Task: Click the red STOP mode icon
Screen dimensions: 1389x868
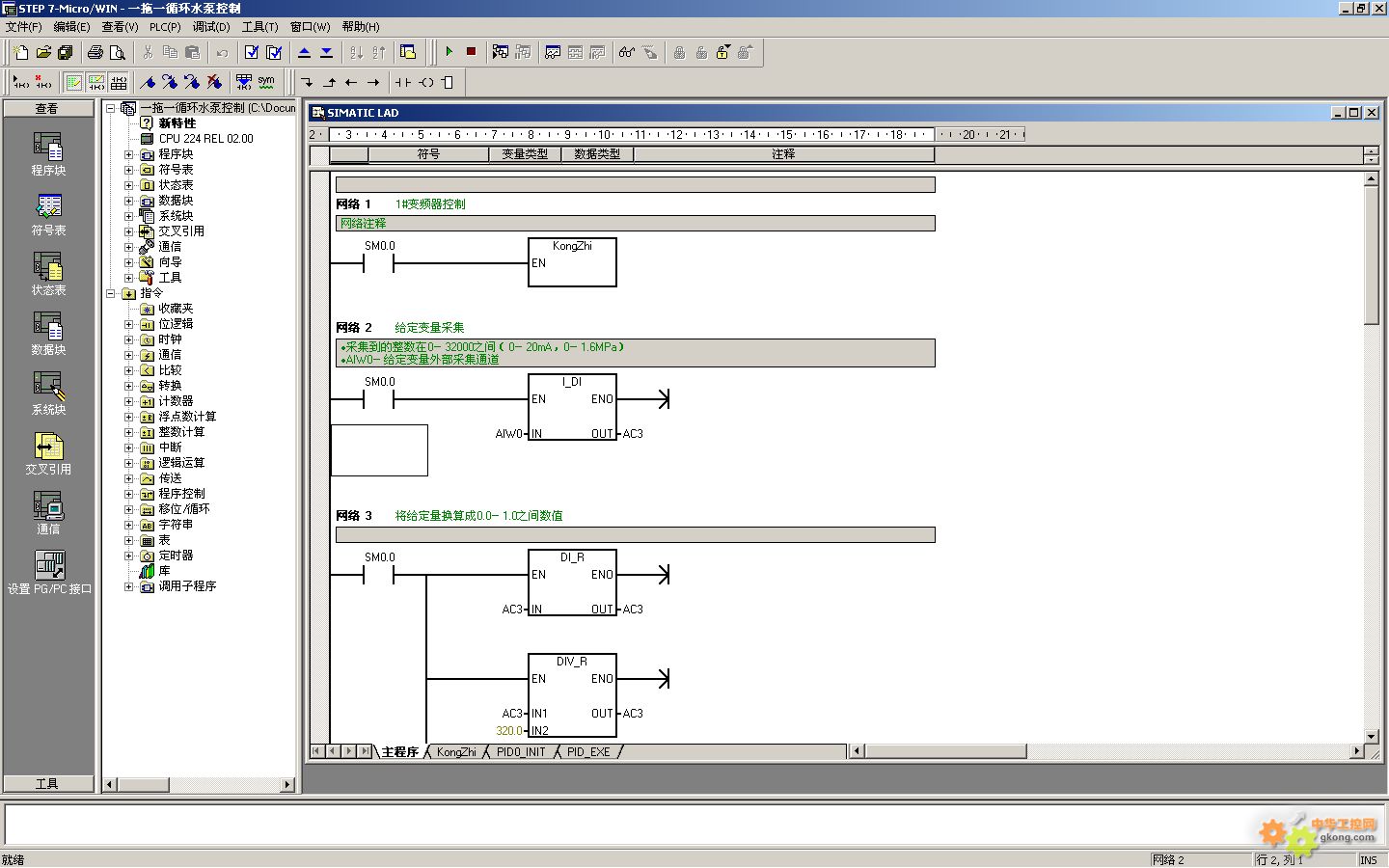Action: [472, 52]
